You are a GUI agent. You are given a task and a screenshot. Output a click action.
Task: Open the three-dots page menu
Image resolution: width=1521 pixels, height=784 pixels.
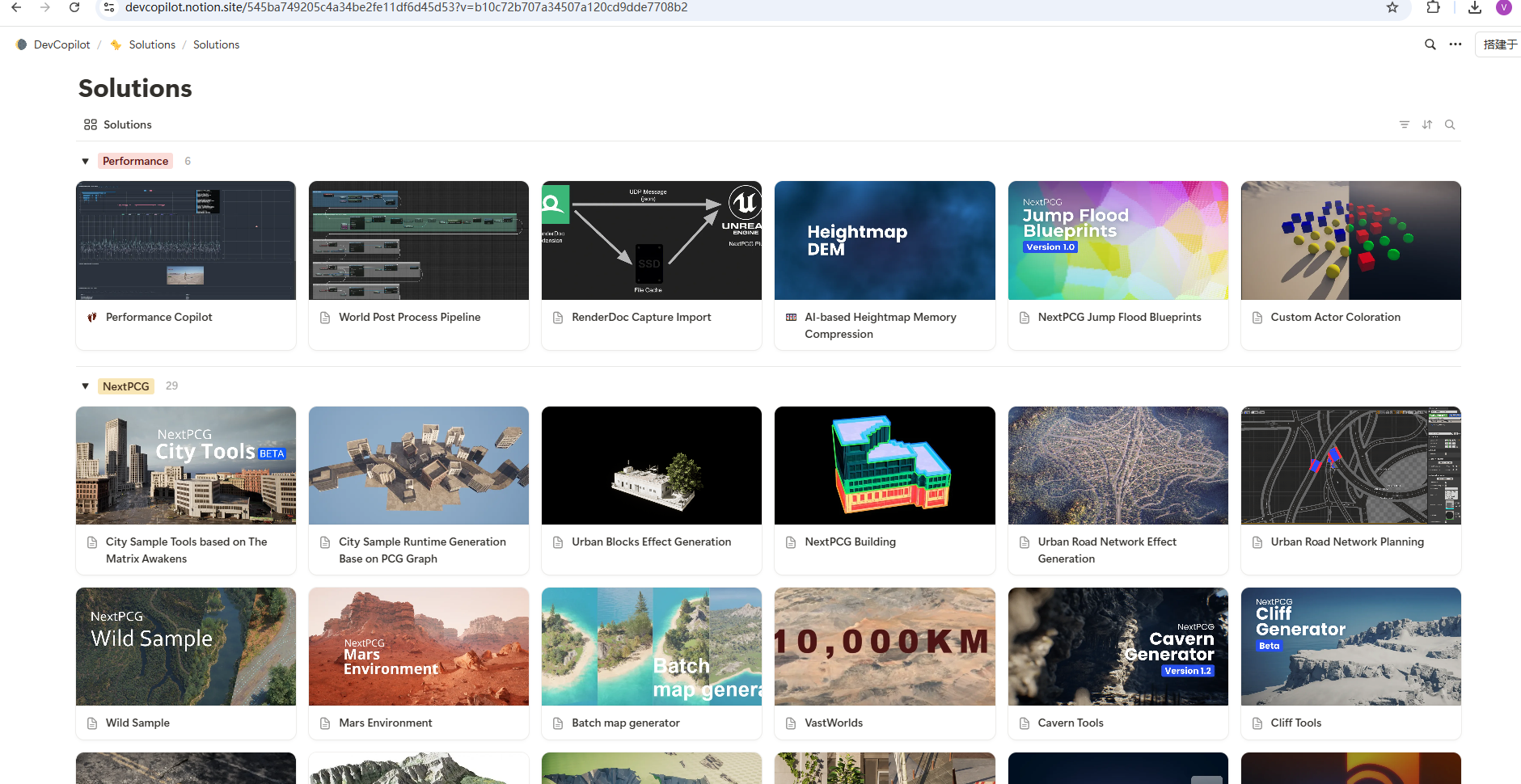tap(1456, 44)
